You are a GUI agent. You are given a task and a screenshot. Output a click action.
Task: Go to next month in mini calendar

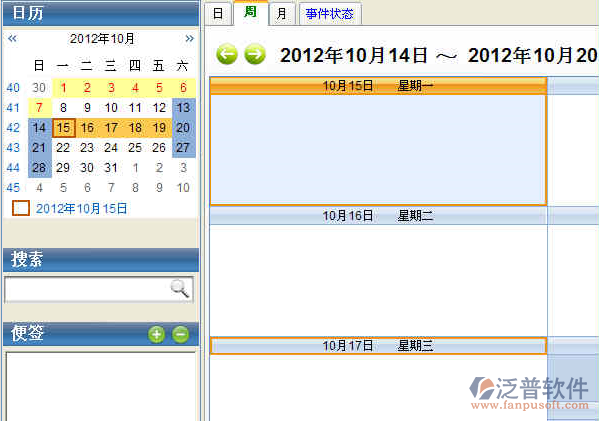(189, 38)
